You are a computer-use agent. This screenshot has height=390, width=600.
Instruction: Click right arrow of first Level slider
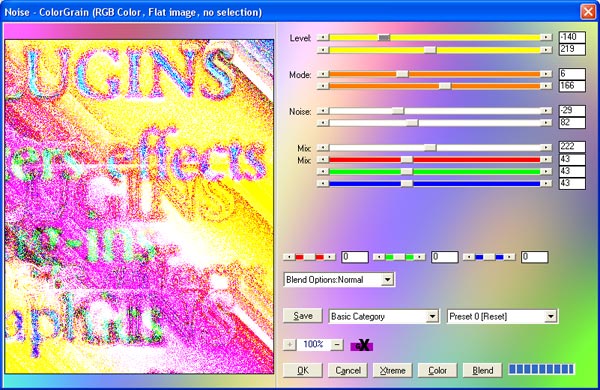pyautogui.click(x=546, y=37)
